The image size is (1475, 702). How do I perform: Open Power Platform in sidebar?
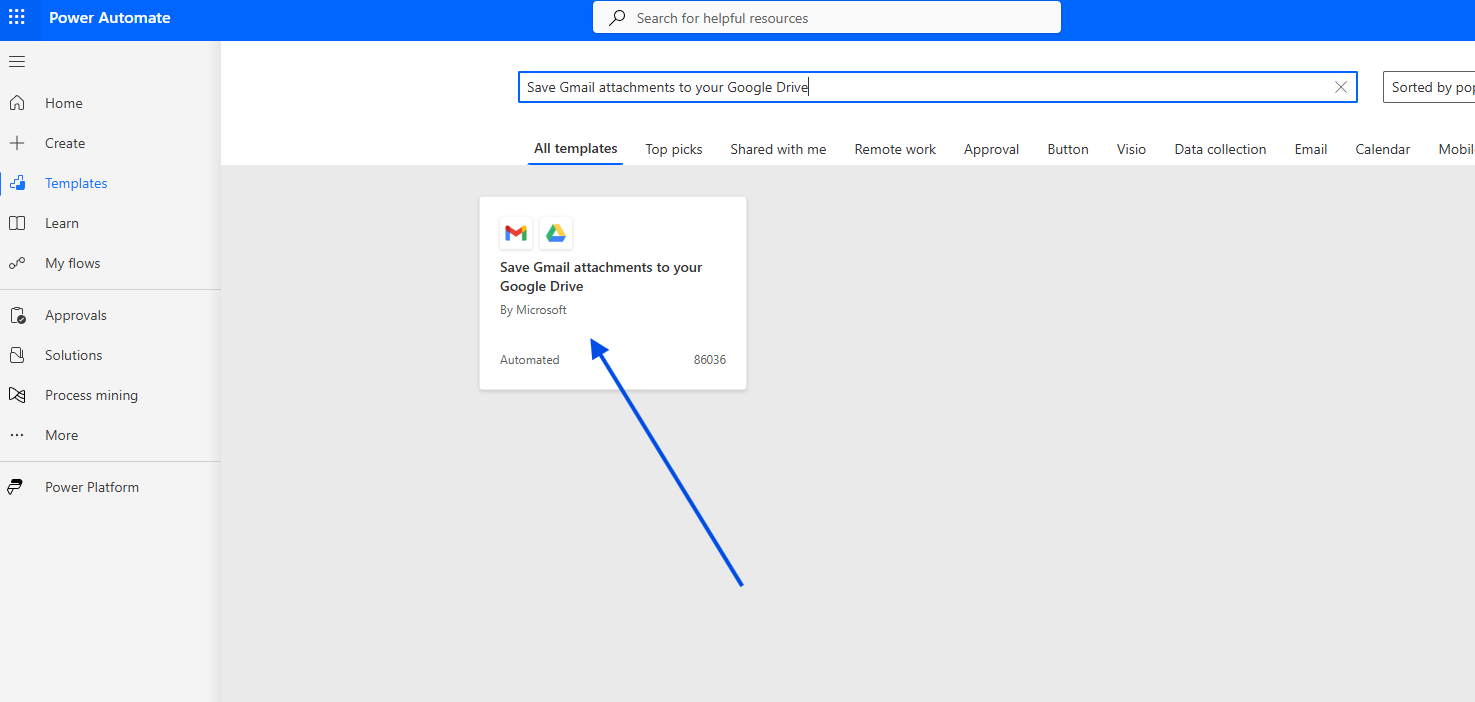pos(91,487)
